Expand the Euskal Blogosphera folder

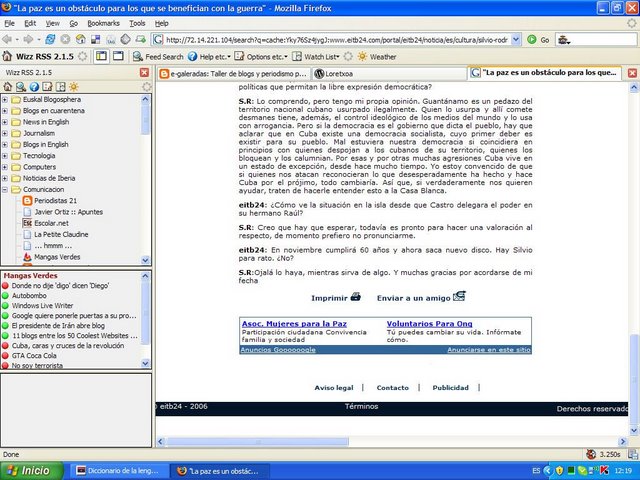[5, 100]
